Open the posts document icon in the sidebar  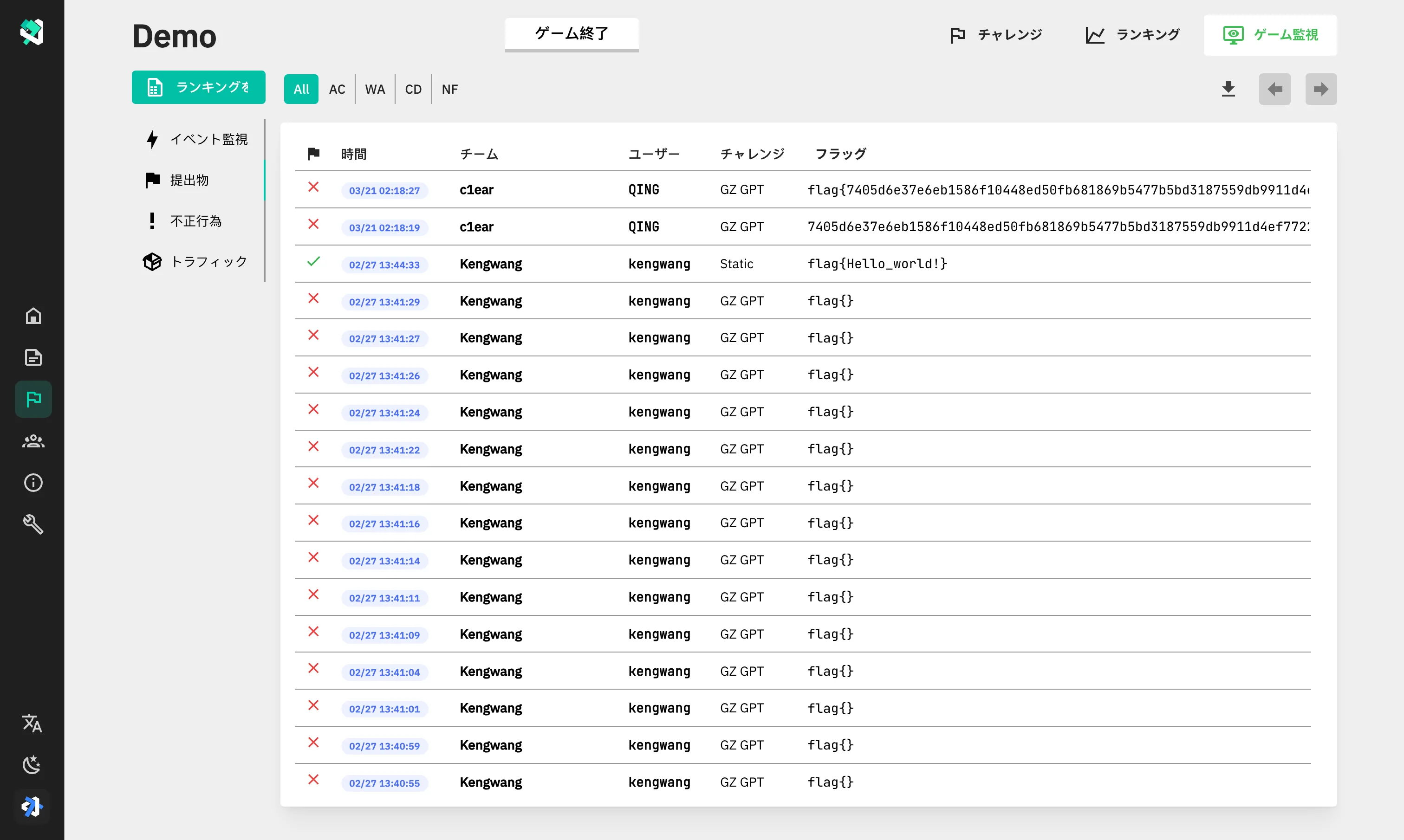pyautogui.click(x=33, y=357)
